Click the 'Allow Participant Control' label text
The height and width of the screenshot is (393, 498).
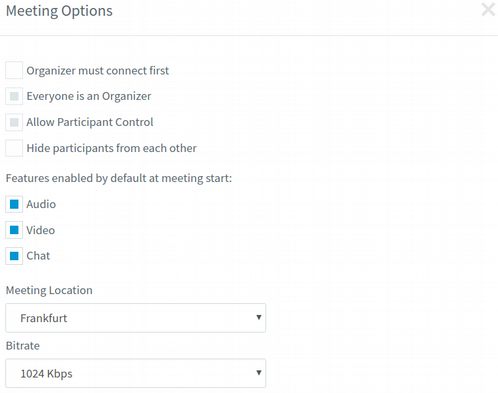(x=90, y=122)
